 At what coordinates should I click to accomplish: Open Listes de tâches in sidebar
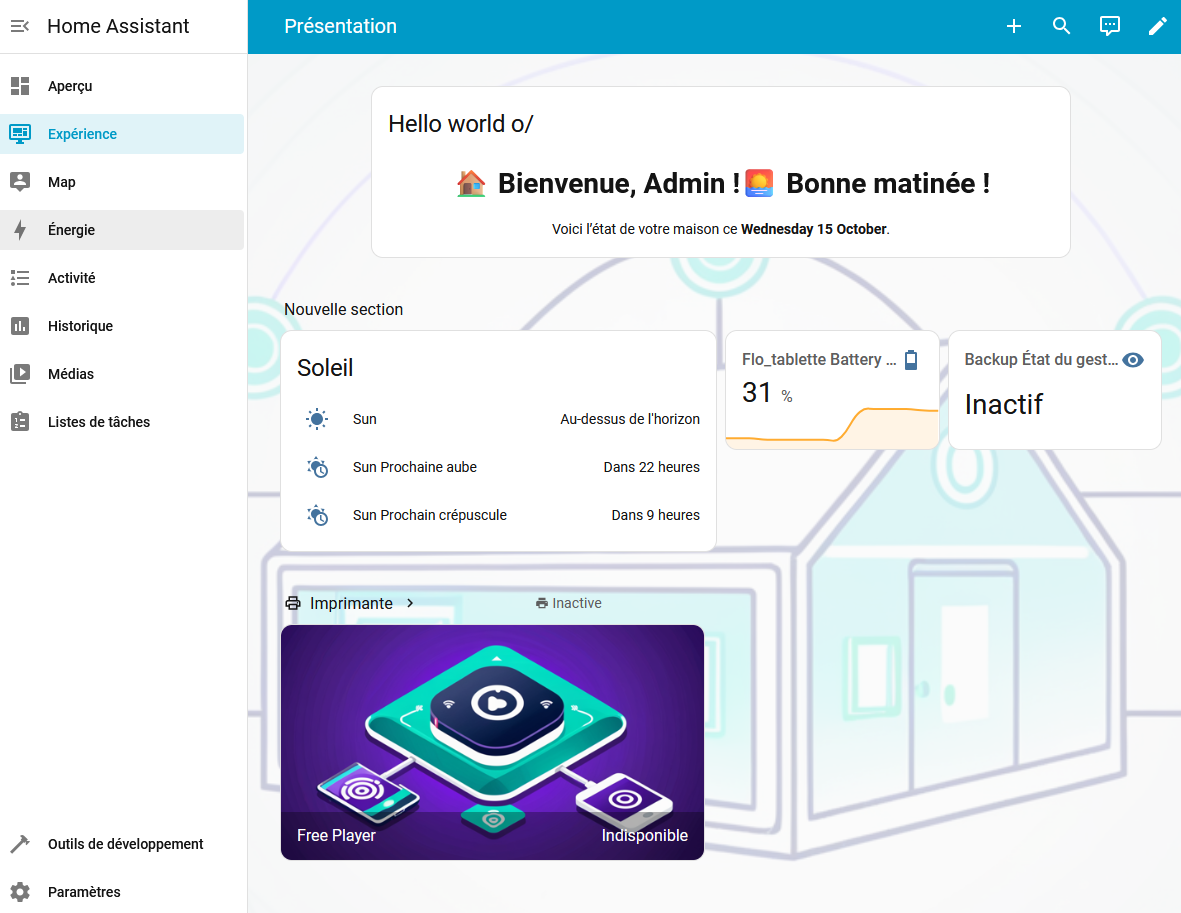click(98, 422)
